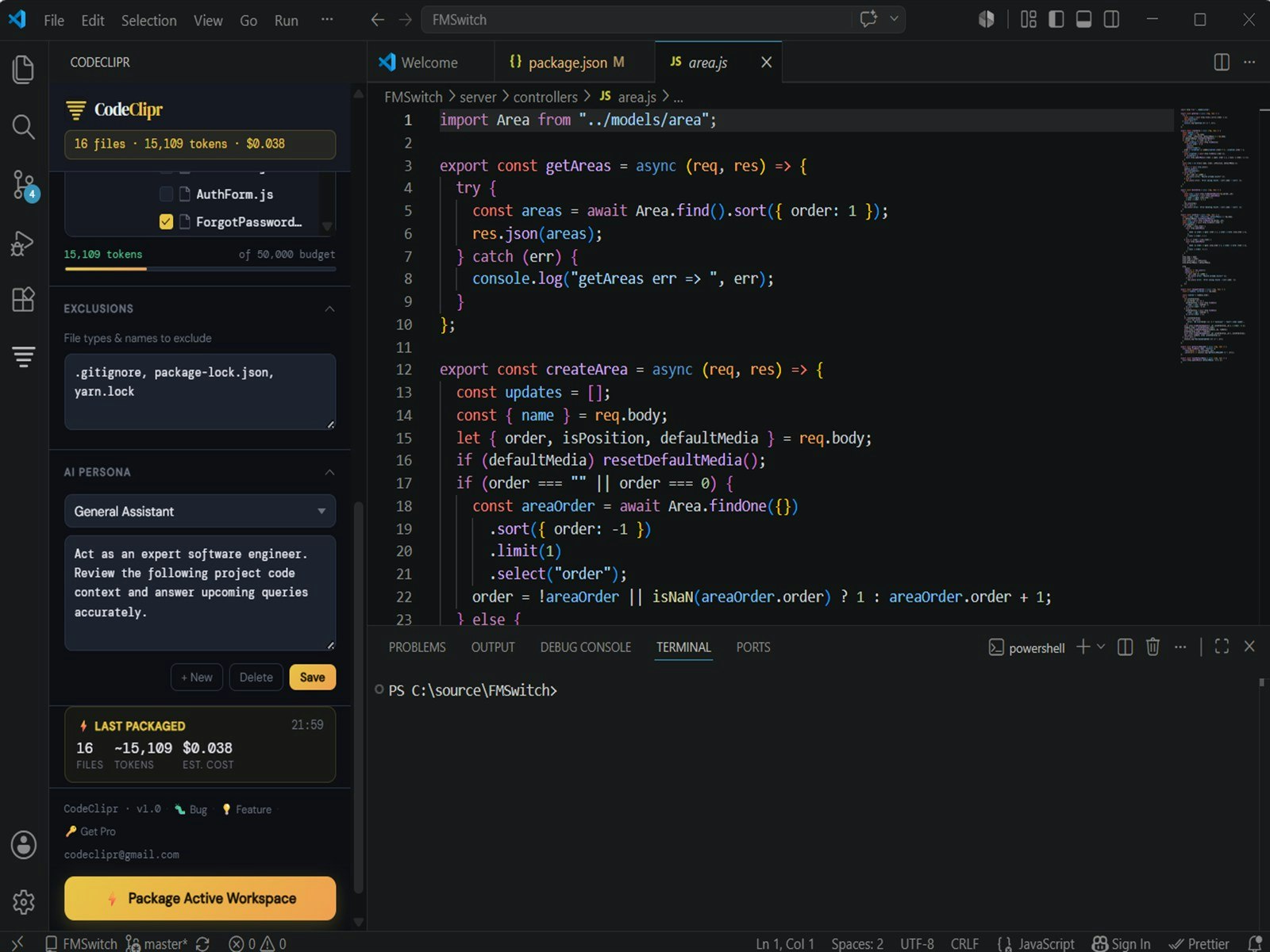The height and width of the screenshot is (952, 1270).
Task: Report a Bug link
Action: pyautogui.click(x=190, y=809)
